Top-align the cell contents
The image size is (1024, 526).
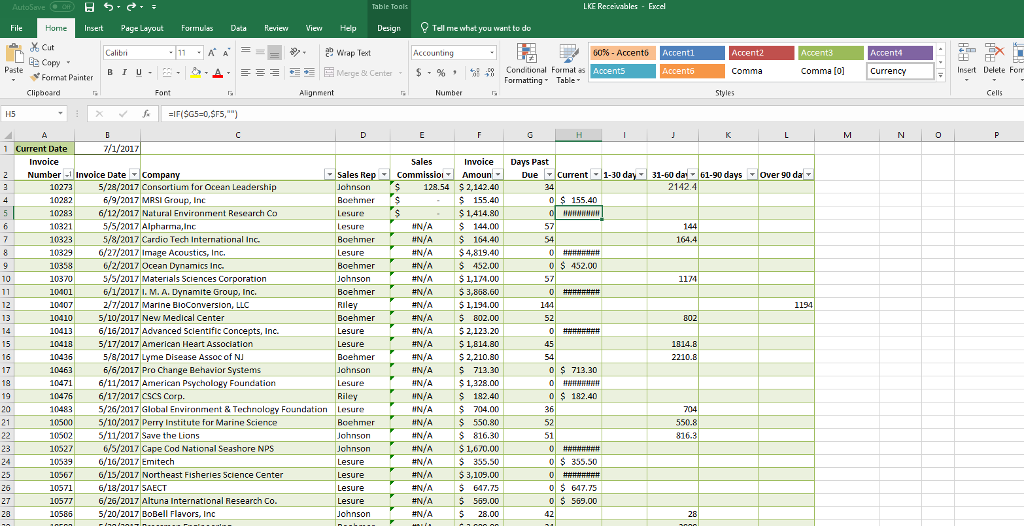click(246, 51)
